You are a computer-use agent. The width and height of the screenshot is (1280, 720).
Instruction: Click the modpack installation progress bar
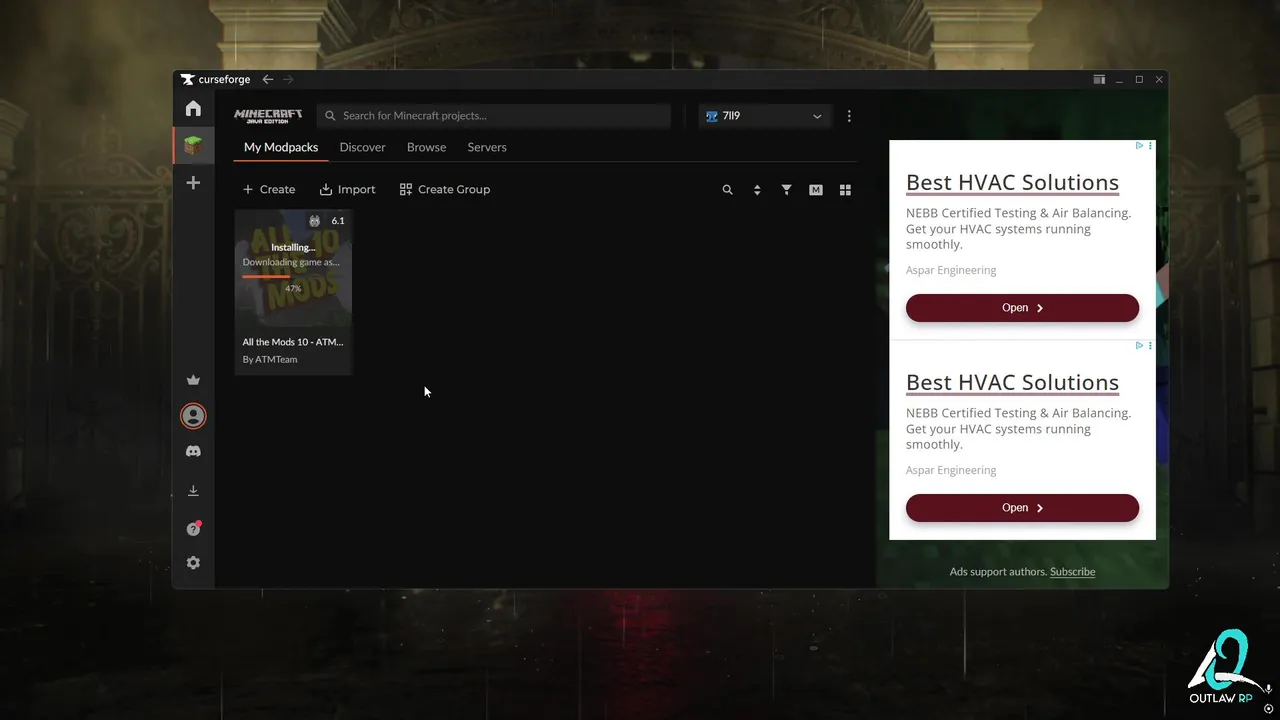click(293, 277)
